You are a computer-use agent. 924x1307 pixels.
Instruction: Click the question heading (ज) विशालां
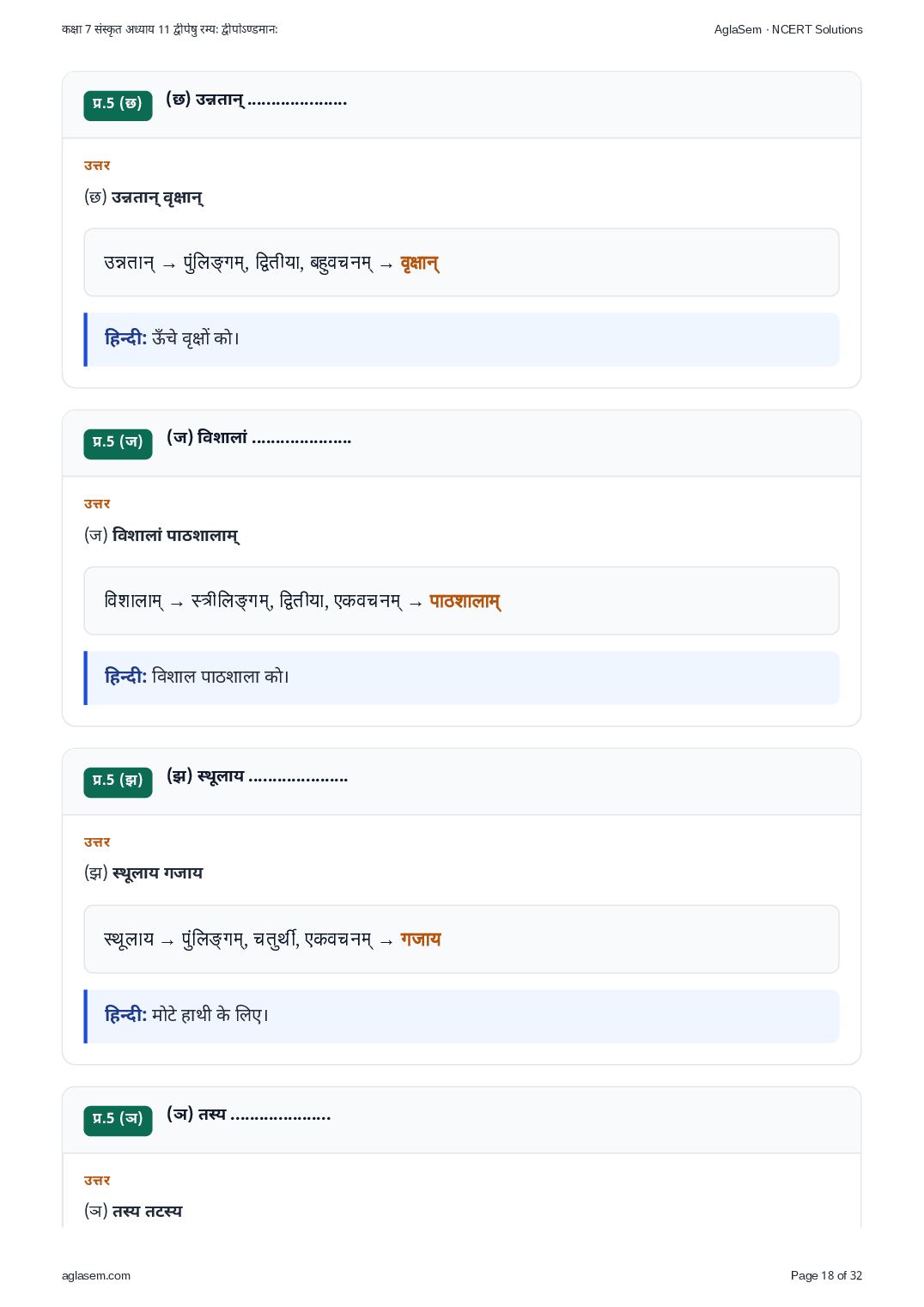click(x=258, y=438)
